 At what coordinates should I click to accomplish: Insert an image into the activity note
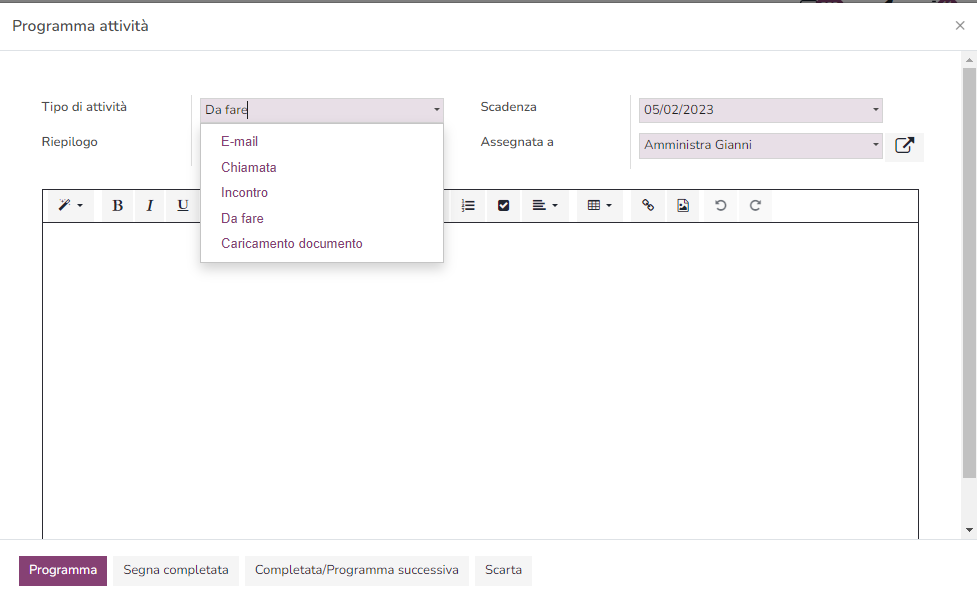tap(683, 205)
